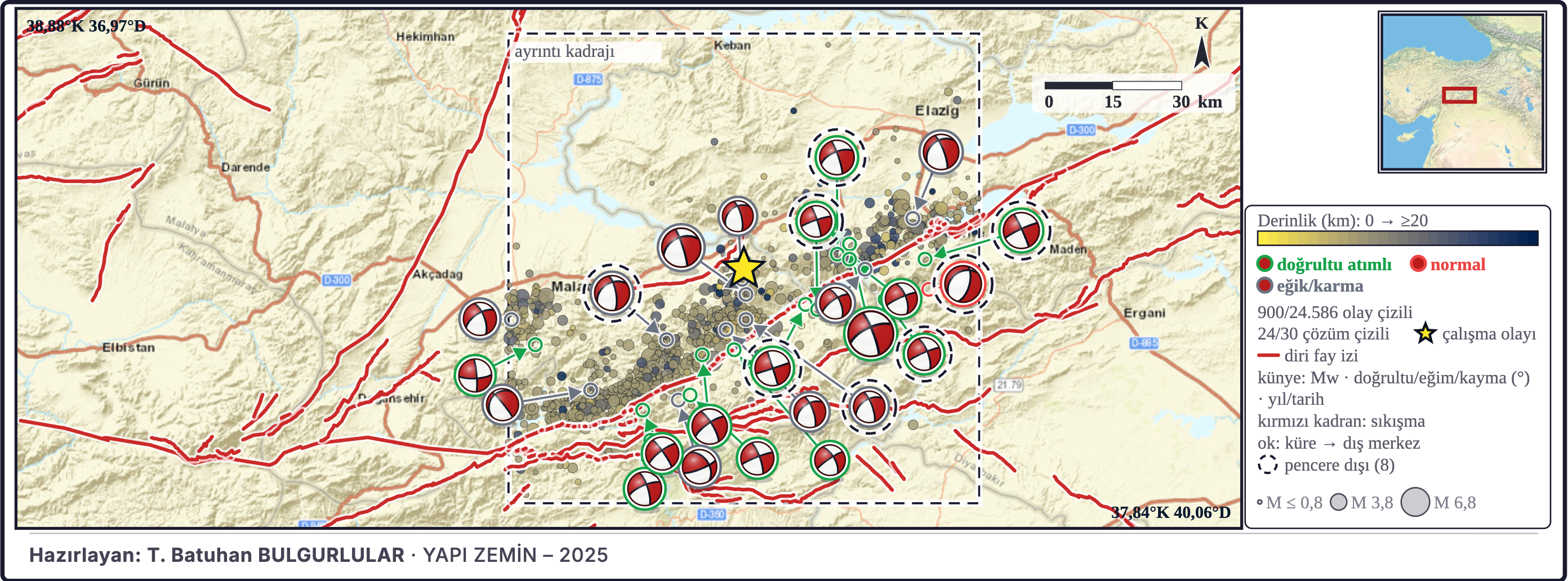The height and width of the screenshot is (581, 1568).
Task: Click the 'Gürün' town label
Action: 152,83
